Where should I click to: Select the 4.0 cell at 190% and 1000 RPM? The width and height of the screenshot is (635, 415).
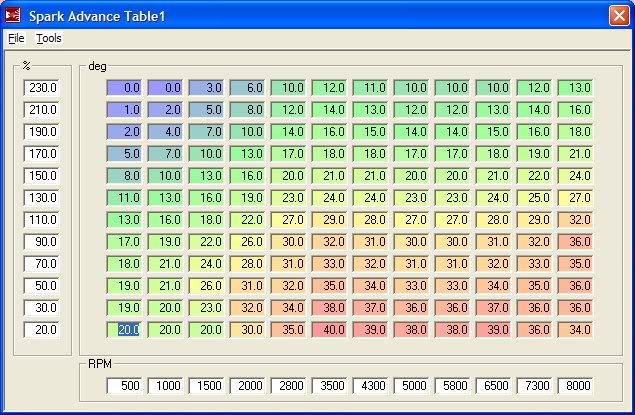click(x=165, y=132)
